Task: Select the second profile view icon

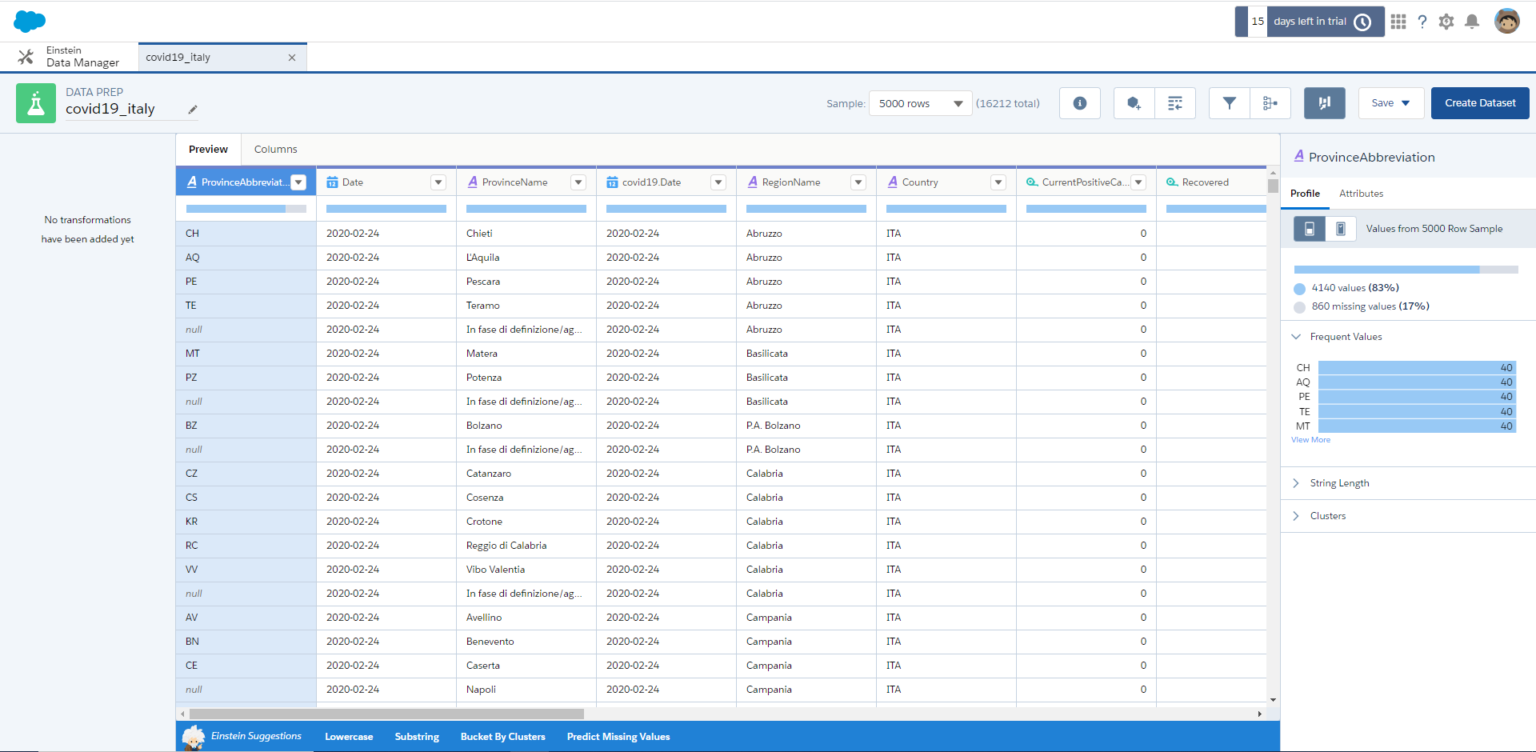Action: (1341, 229)
